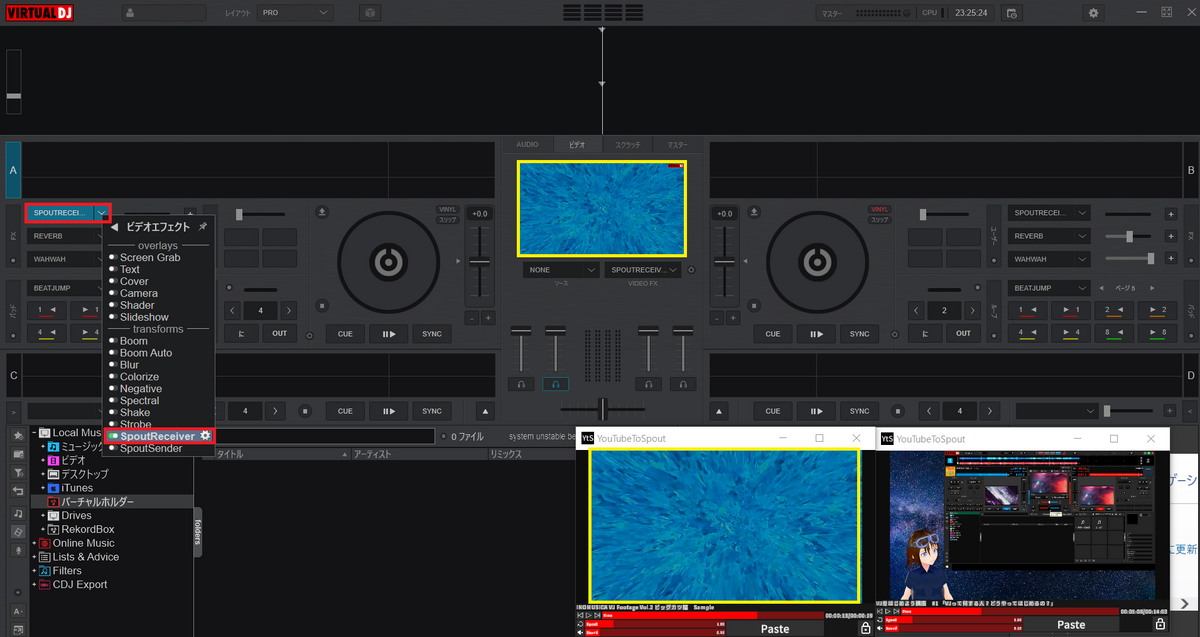The height and width of the screenshot is (637, 1200).
Task: Click Paste button in left YouTubeToSpout window
Action: pyautogui.click(x=775, y=629)
